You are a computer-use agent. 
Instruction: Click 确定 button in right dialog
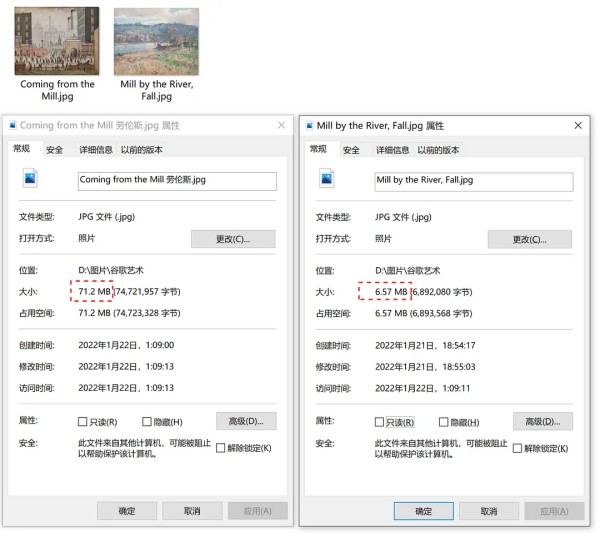423,511
